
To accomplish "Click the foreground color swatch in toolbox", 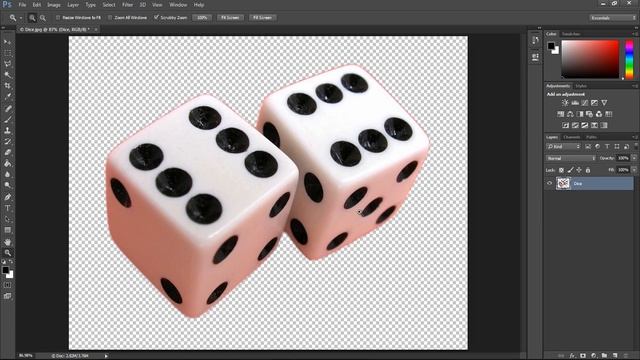I will [5, 270].
